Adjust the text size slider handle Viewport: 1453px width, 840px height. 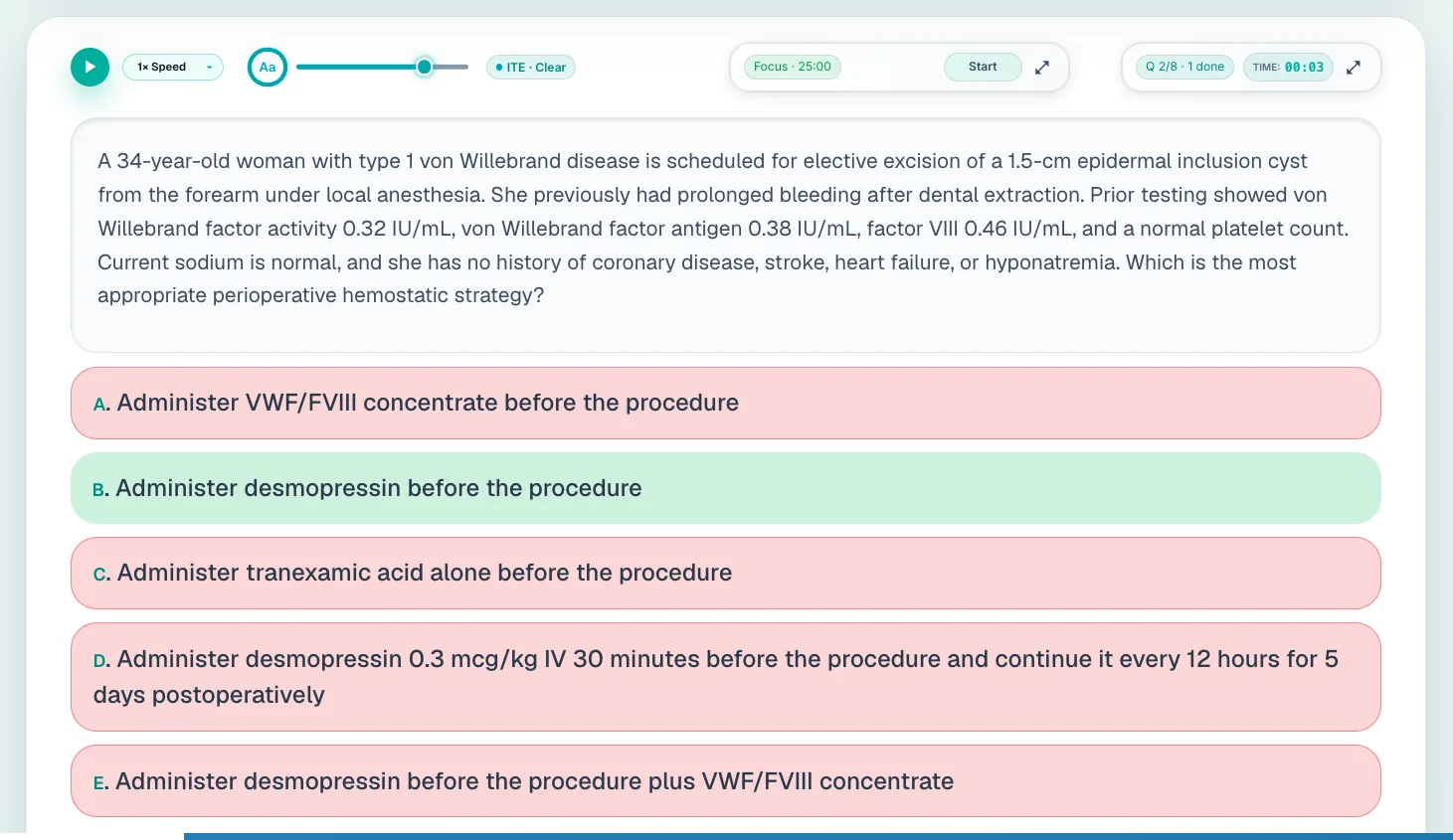click(425, 67)
